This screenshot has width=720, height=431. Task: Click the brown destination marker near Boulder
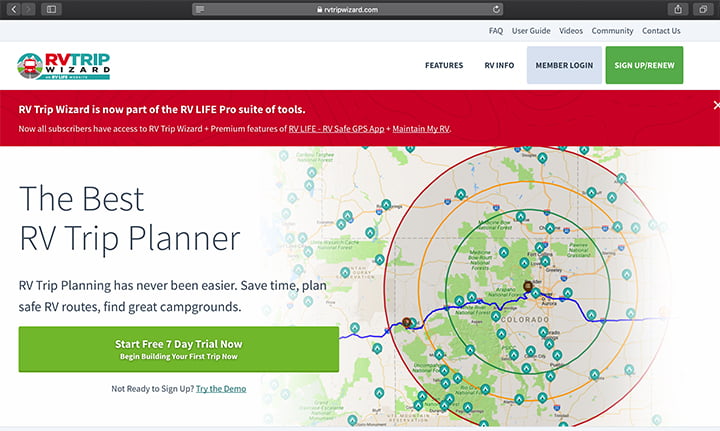(x=528, y=286)
